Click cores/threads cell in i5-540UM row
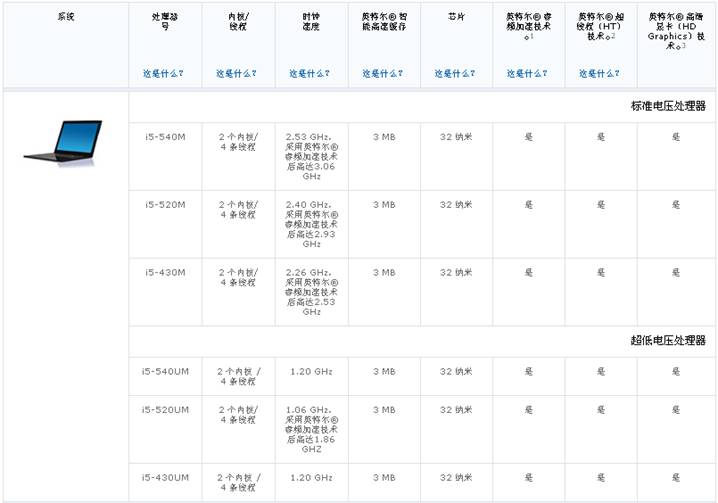Image resolution: width=718 pixels, height=503 pixels. point(239,377)
